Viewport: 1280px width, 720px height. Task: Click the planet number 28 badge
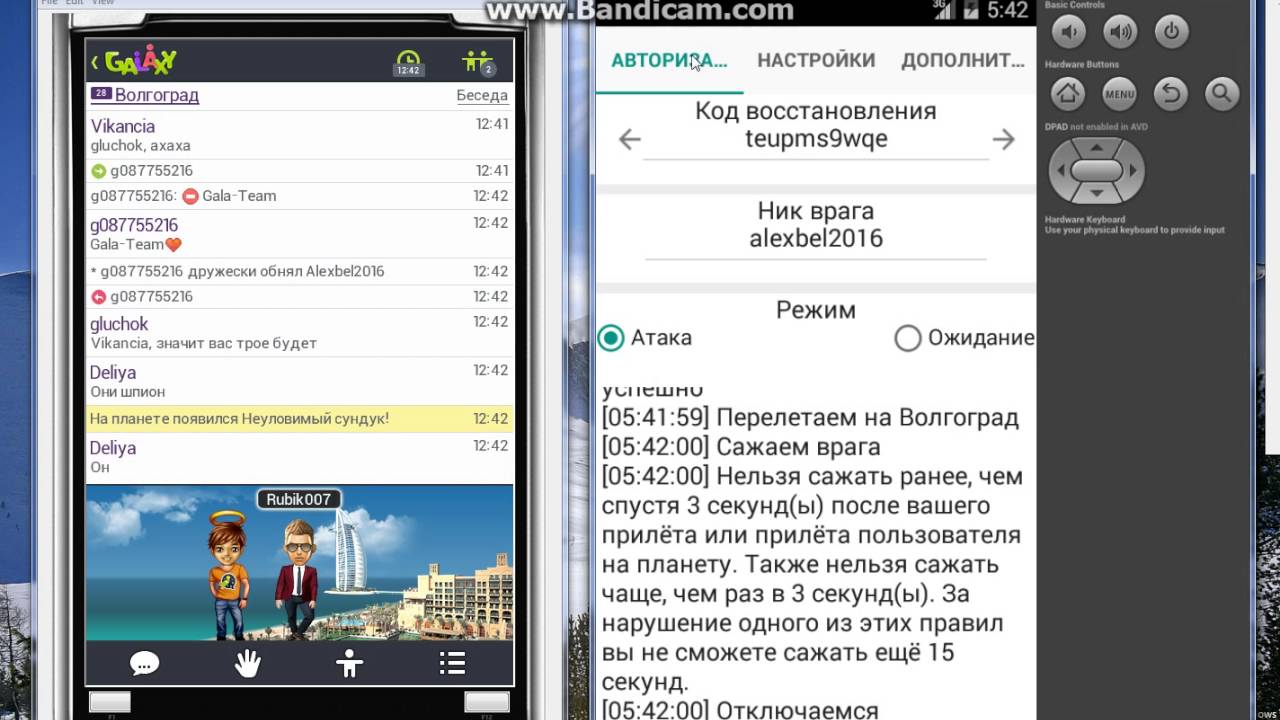(100, 94)
